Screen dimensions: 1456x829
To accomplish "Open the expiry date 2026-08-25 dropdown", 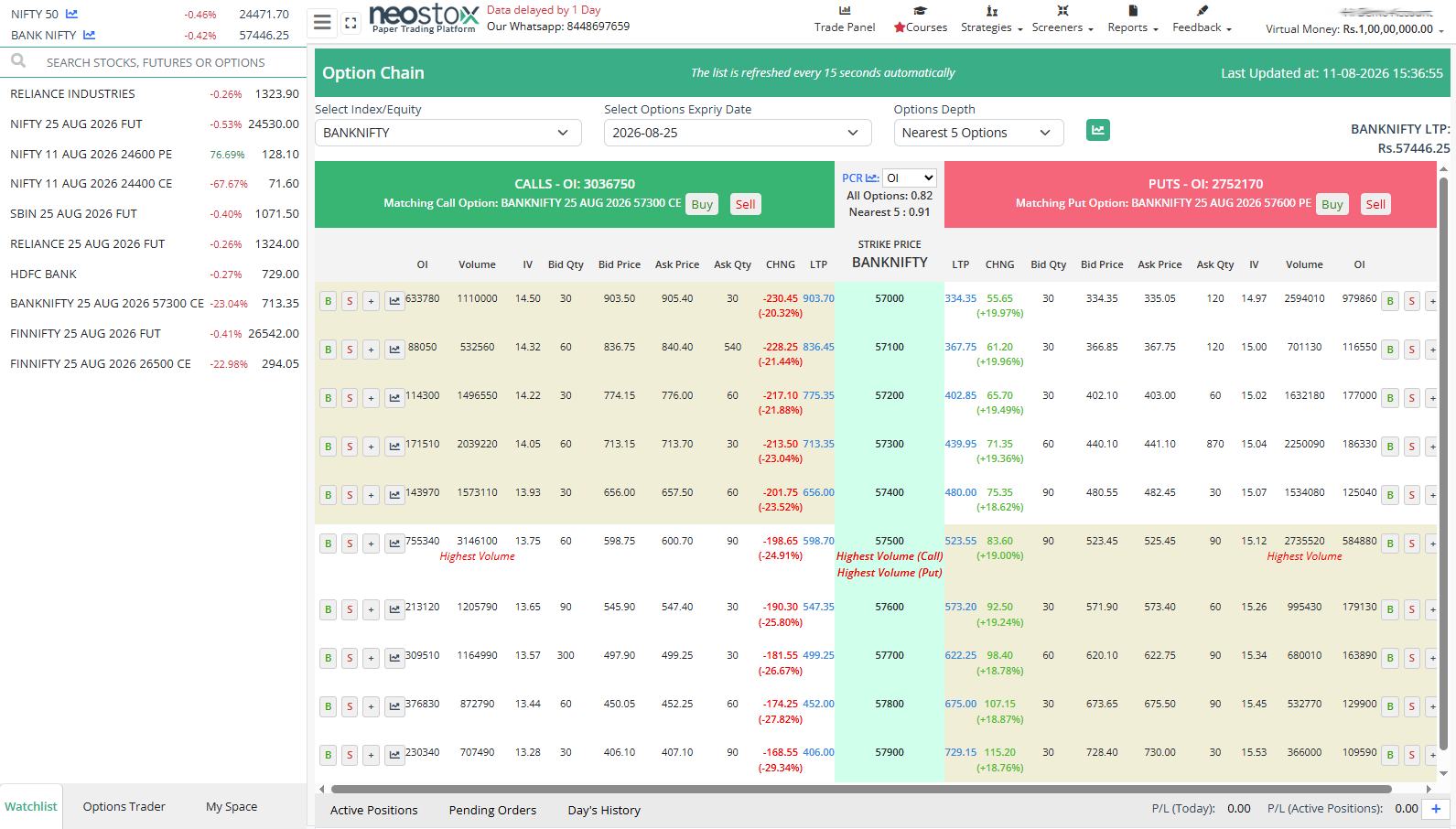I will pos(738,133).
